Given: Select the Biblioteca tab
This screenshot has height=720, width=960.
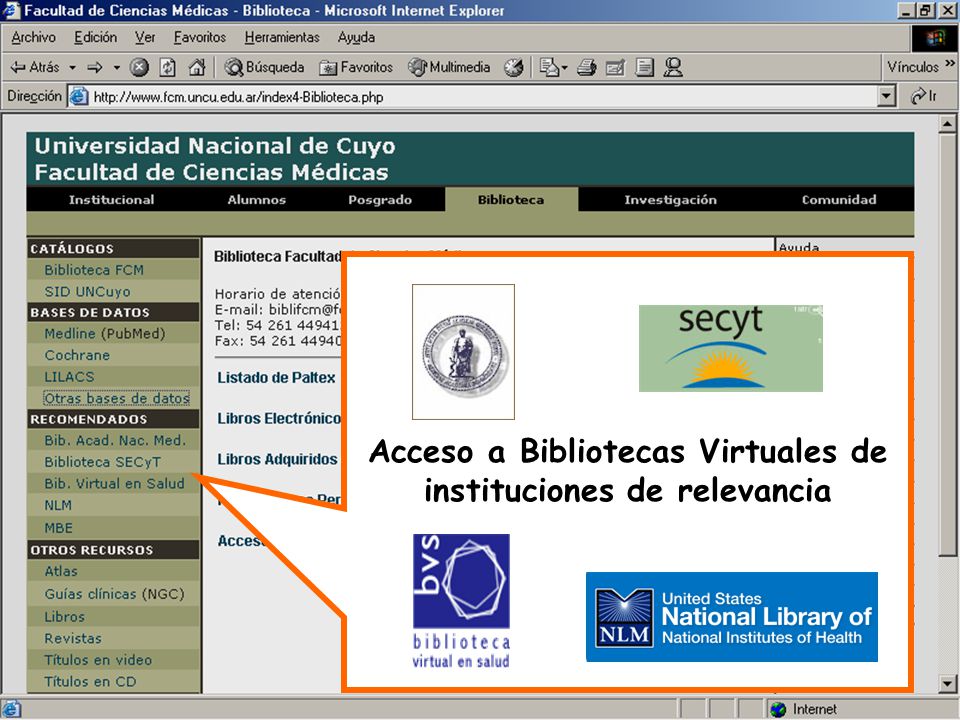Looking at the screenshot, I should 511,200.
